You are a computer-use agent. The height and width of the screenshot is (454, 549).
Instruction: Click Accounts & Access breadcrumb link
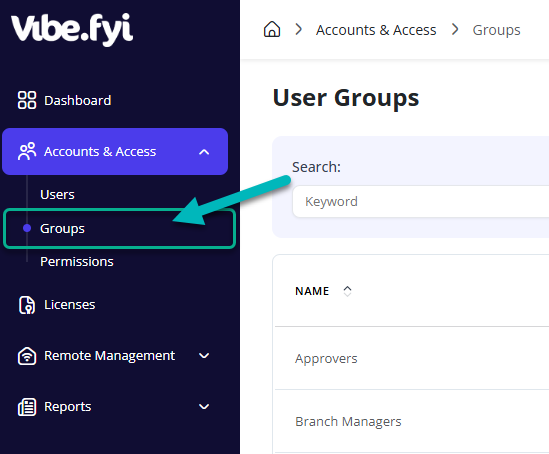(376, 30)
